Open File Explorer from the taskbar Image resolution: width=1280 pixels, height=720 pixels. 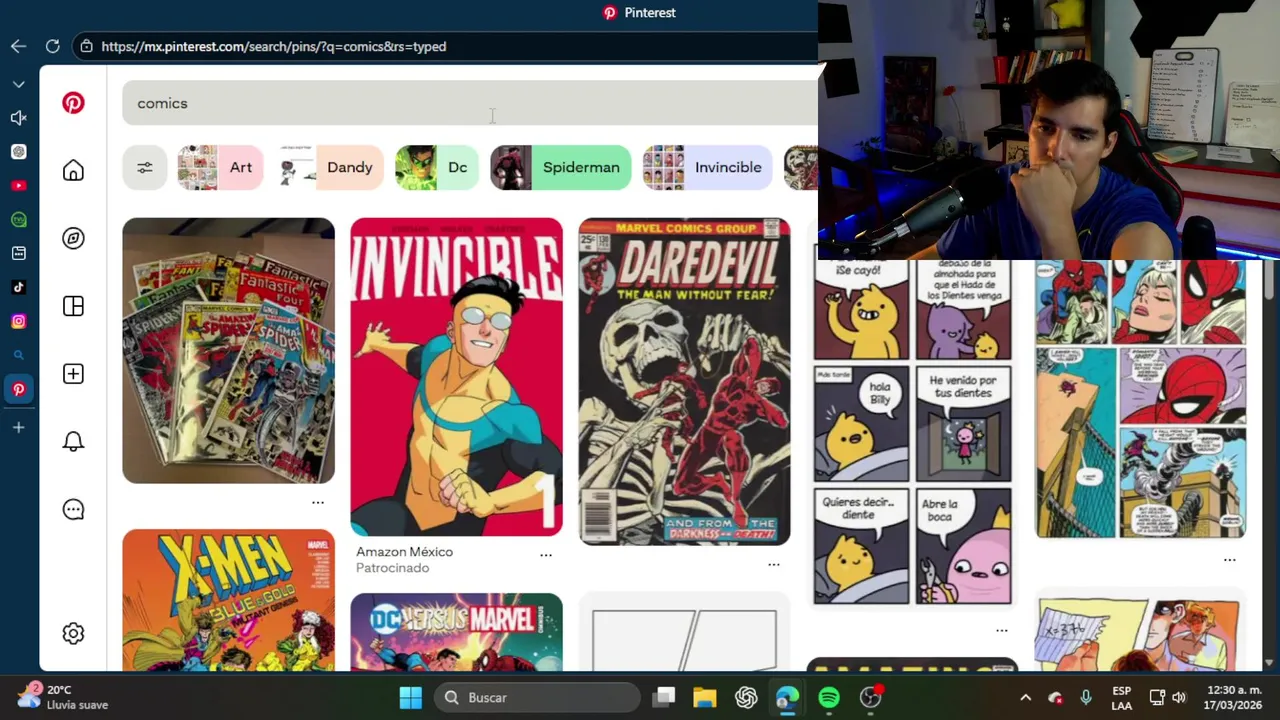point(705,697)
